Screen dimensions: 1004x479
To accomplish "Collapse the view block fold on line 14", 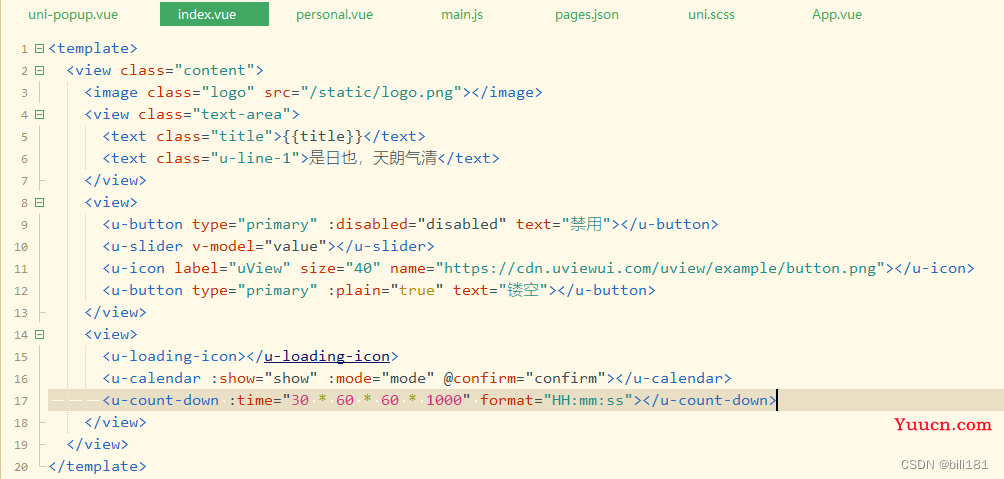I will pos(39,334).
